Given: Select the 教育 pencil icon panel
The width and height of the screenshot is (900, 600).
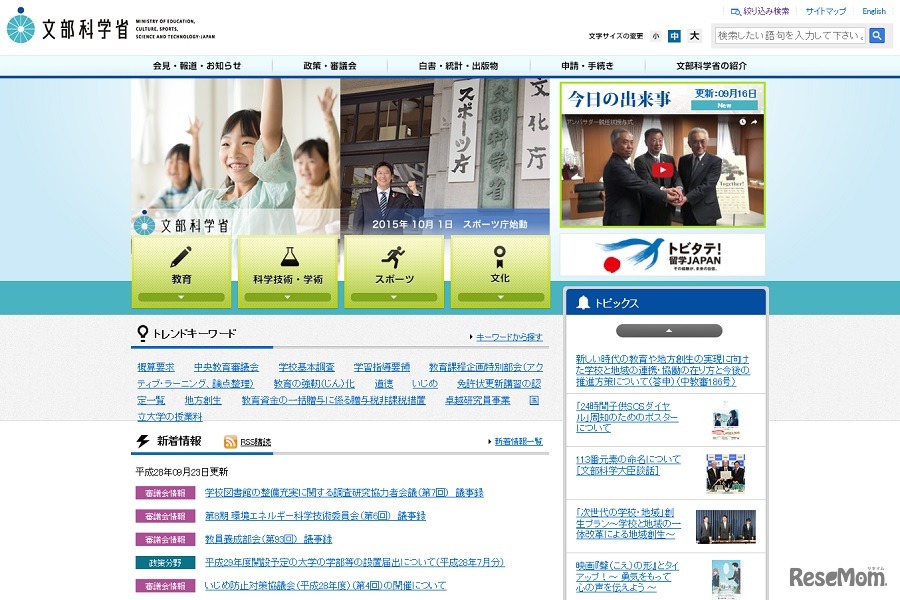Looking at the screenshot, I should (182, 260).
